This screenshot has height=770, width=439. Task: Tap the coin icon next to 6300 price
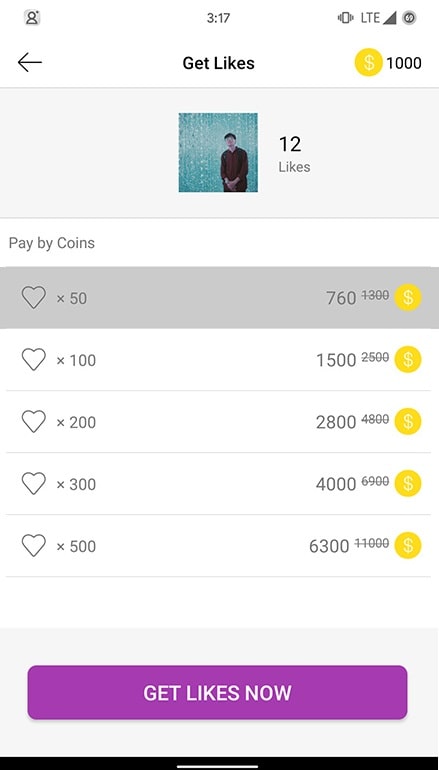[408, 546]
